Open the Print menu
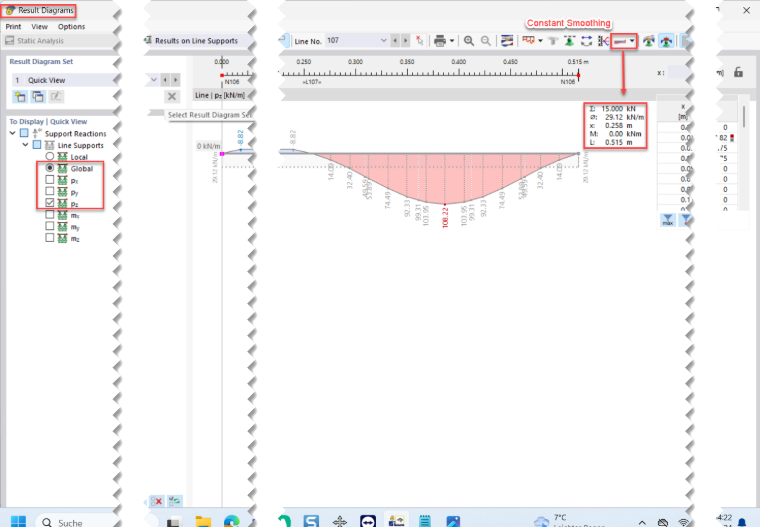The height and width of the screenshot is (527, 760). click(x=13, y=27)
